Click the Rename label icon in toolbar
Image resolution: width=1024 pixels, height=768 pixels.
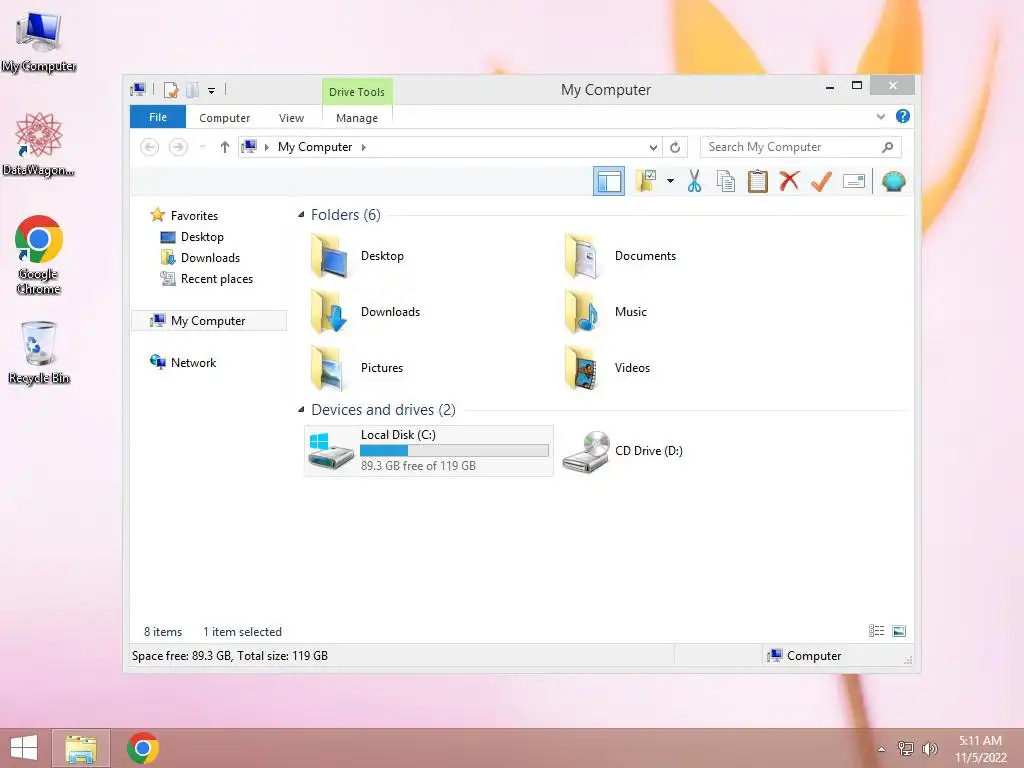point(854,181)
